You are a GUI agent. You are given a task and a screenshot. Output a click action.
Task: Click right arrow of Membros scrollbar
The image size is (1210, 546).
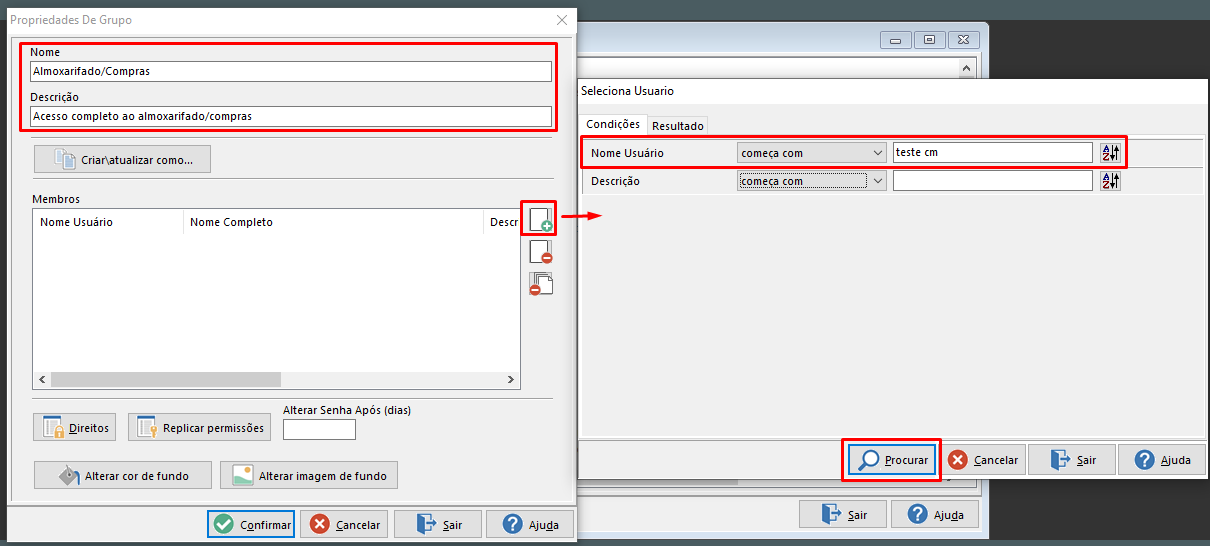click(x=511, y=380)
